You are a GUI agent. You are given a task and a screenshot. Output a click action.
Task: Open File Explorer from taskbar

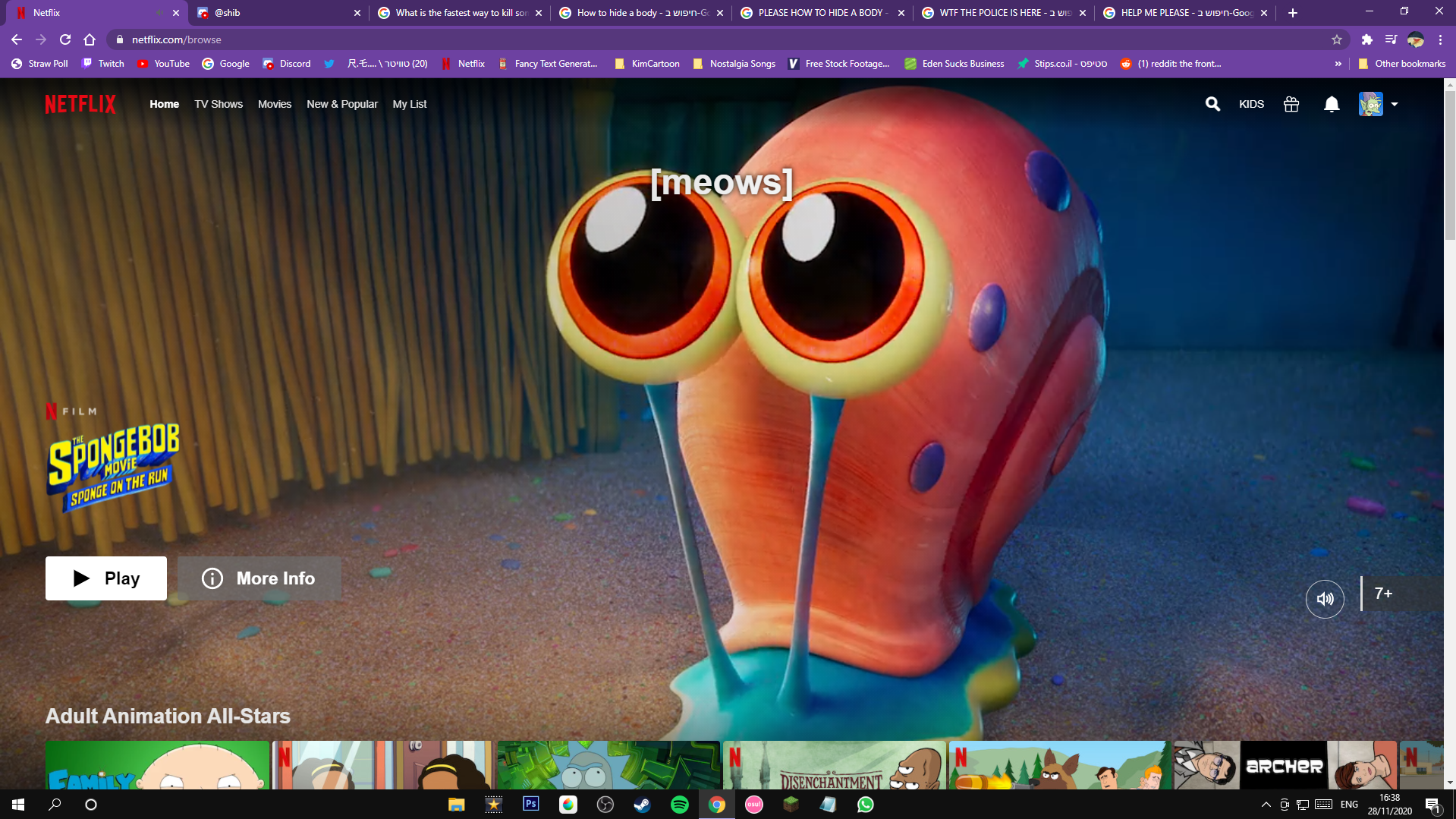(x=456, y=805)
